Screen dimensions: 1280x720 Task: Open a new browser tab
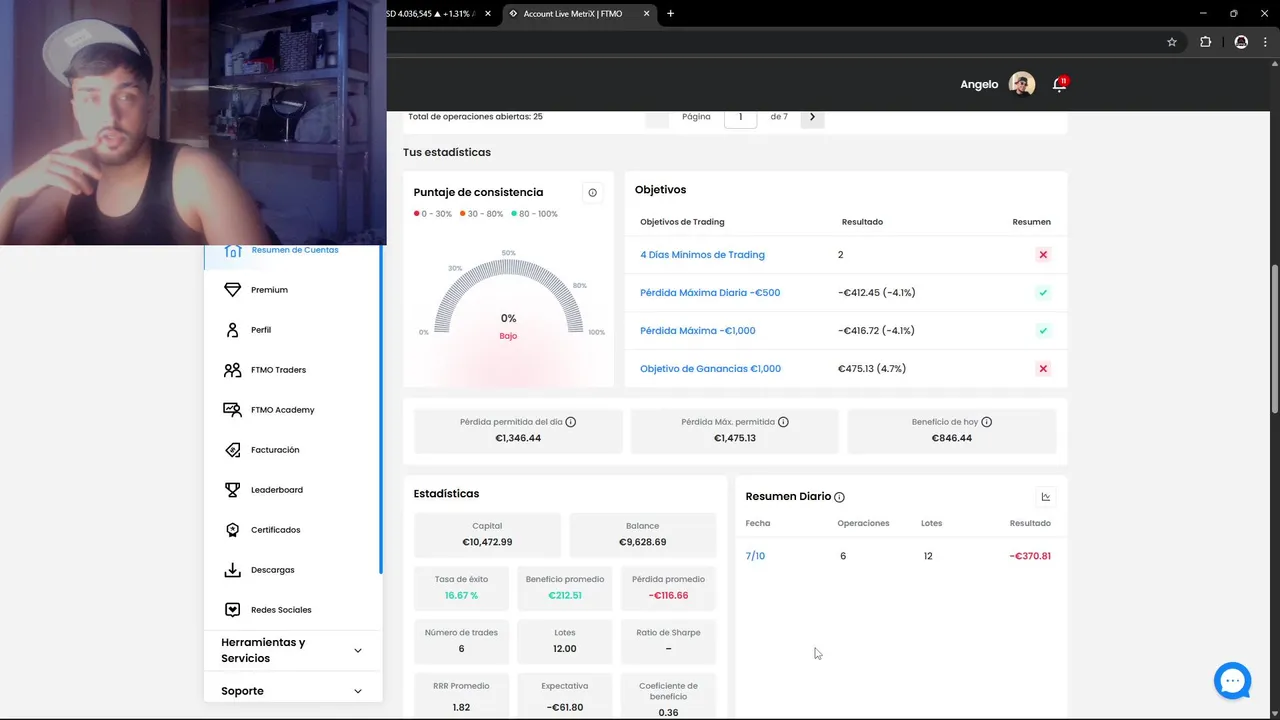[670, 13]
